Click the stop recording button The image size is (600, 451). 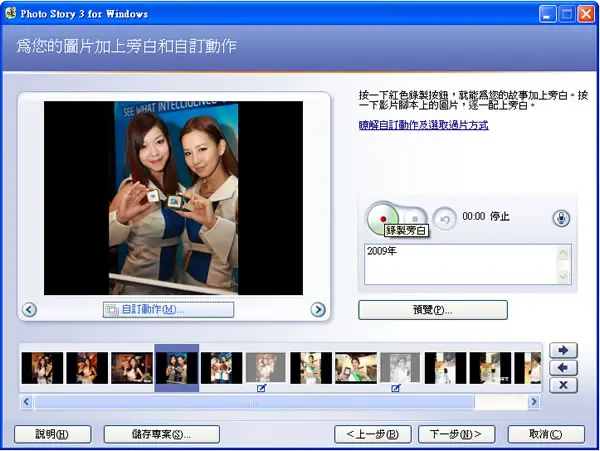tap(414, 219)
